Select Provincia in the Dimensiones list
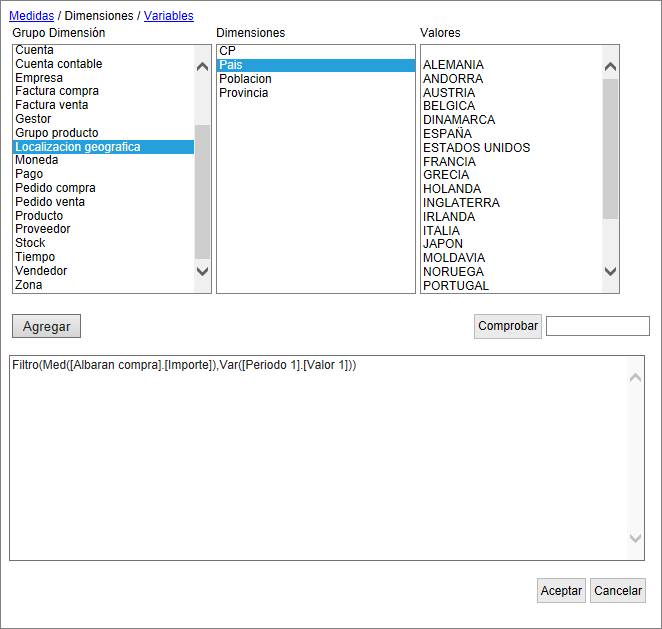Image resolution: width=662 pixels, height=629 pixels. click(243, 93)
